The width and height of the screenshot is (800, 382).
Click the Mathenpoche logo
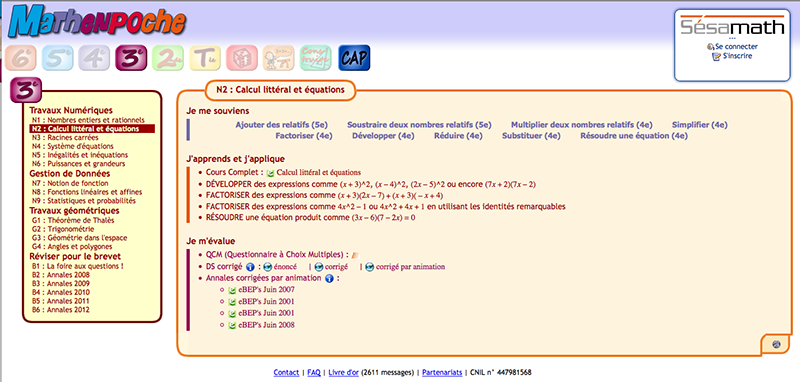pos(97,21)
